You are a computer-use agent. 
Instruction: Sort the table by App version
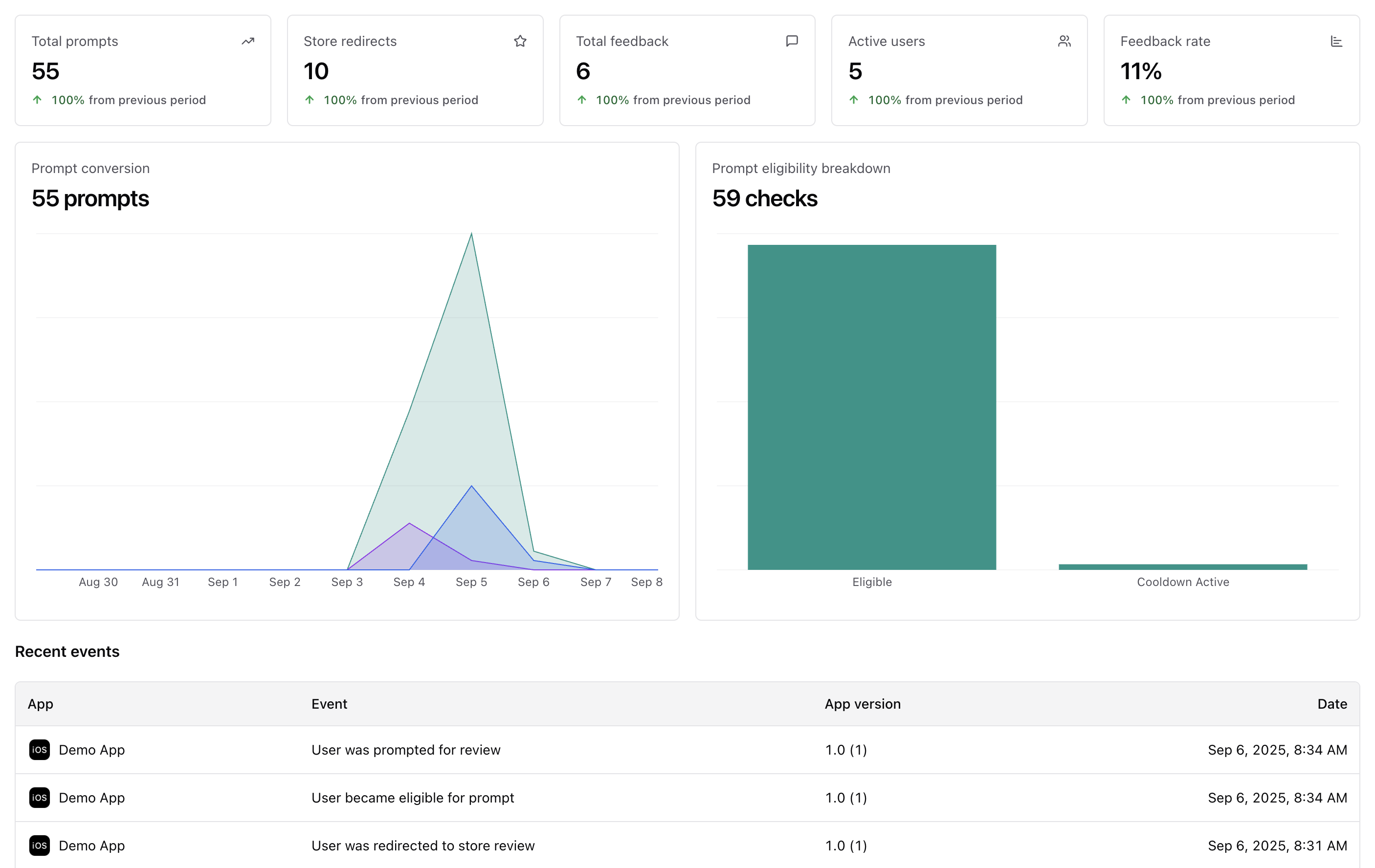(x=863, y=704)
